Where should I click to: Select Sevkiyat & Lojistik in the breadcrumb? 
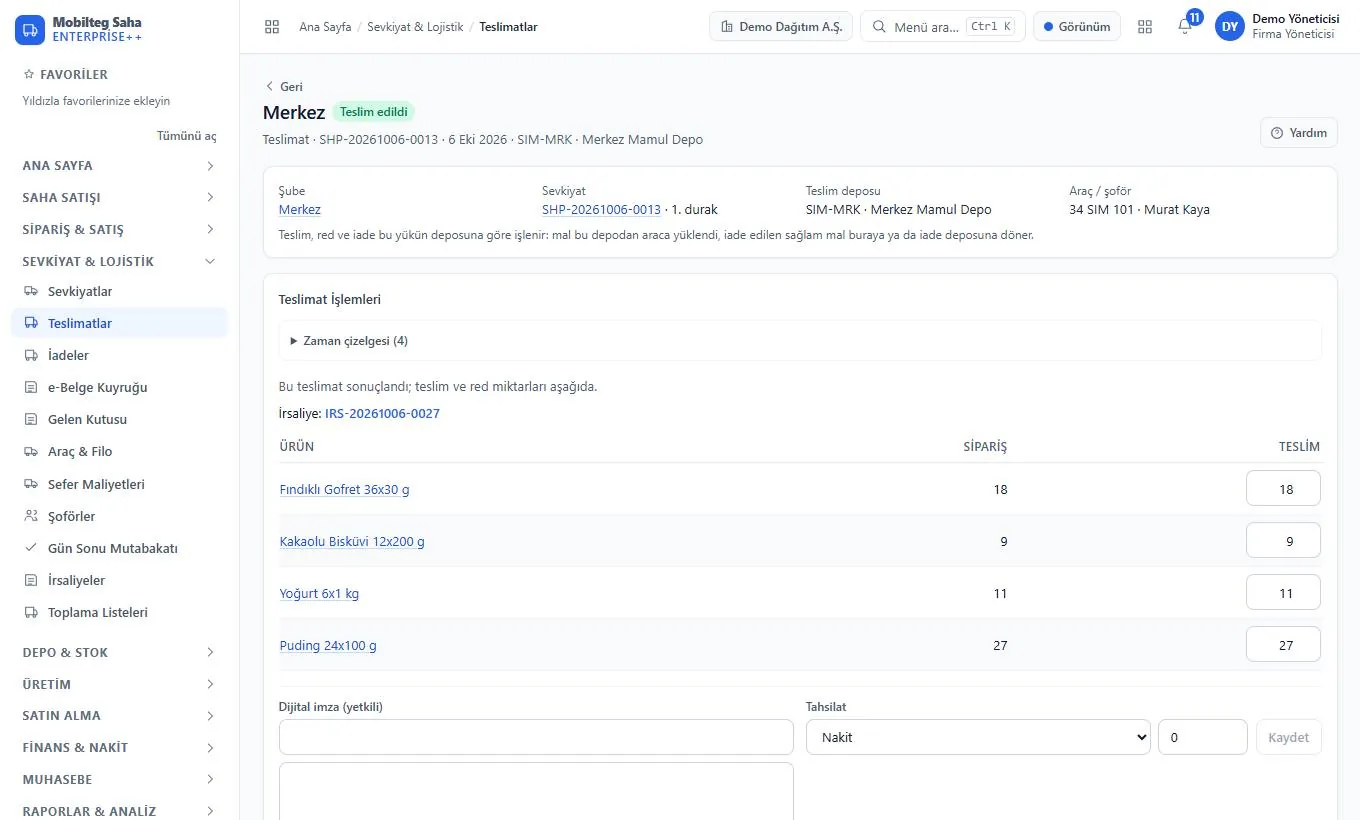[415, 27]
